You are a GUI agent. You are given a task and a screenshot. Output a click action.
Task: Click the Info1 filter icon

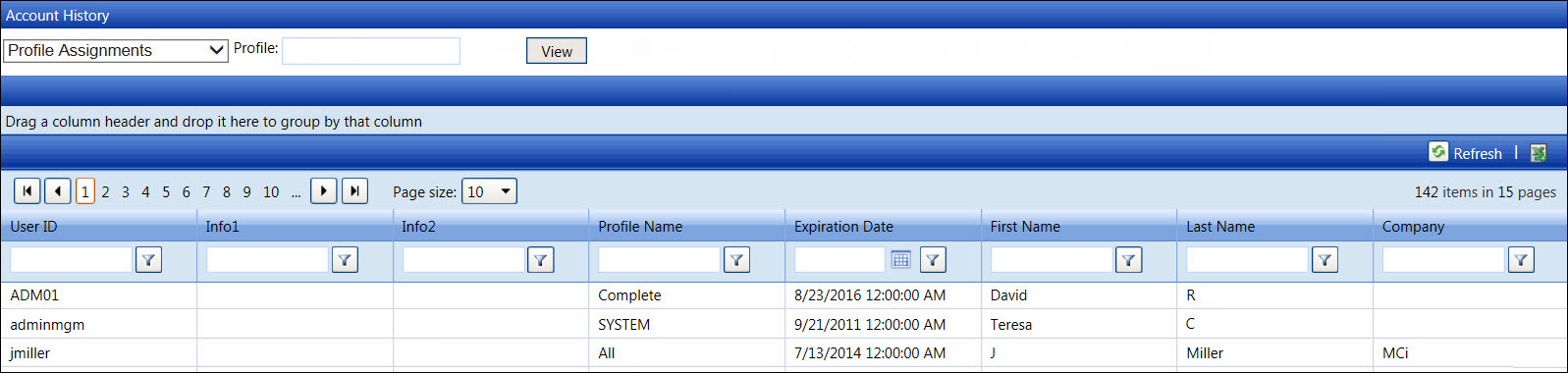point(345,260)
